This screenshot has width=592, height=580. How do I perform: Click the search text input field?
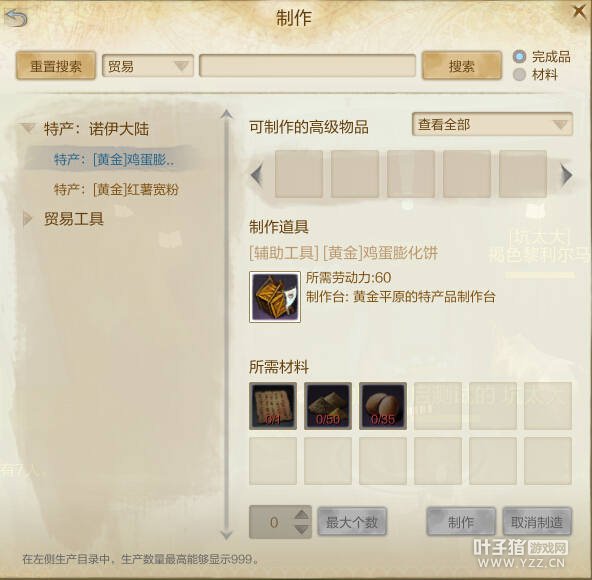(x=307, y=66)
